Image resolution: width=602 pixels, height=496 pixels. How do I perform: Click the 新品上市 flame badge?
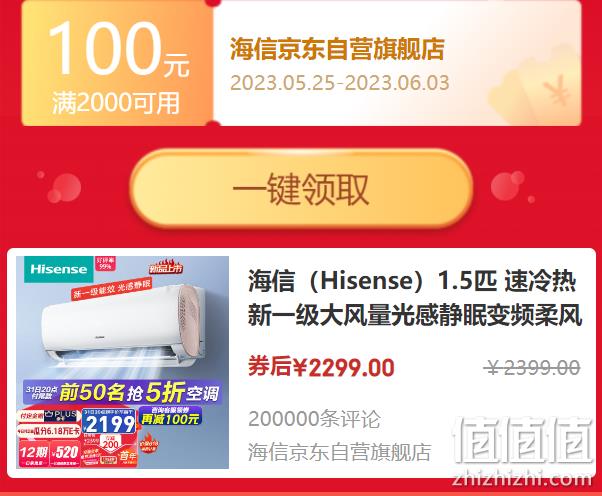point(166,266)
